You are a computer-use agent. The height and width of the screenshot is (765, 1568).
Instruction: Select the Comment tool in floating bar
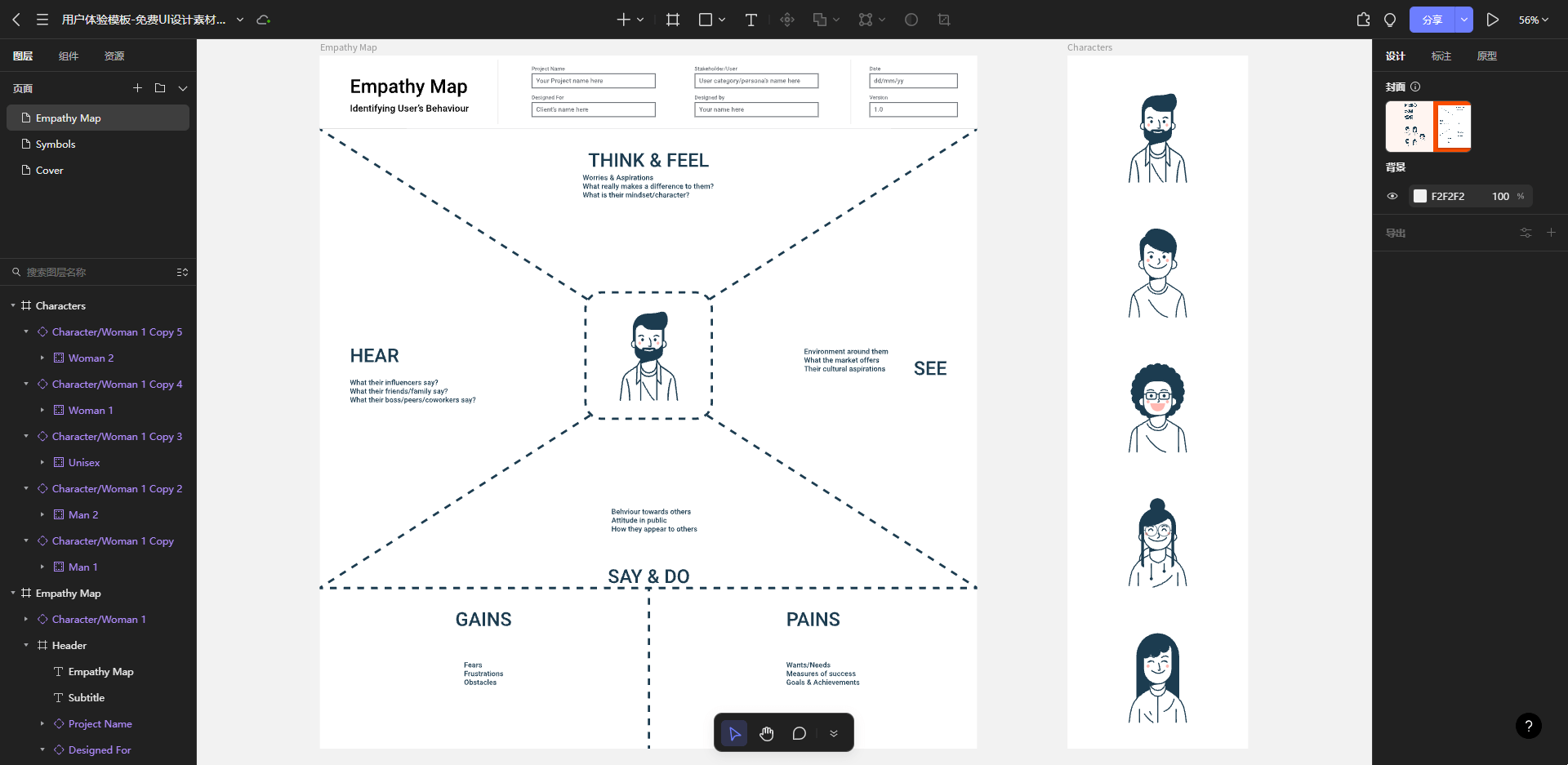pos(799,733)
